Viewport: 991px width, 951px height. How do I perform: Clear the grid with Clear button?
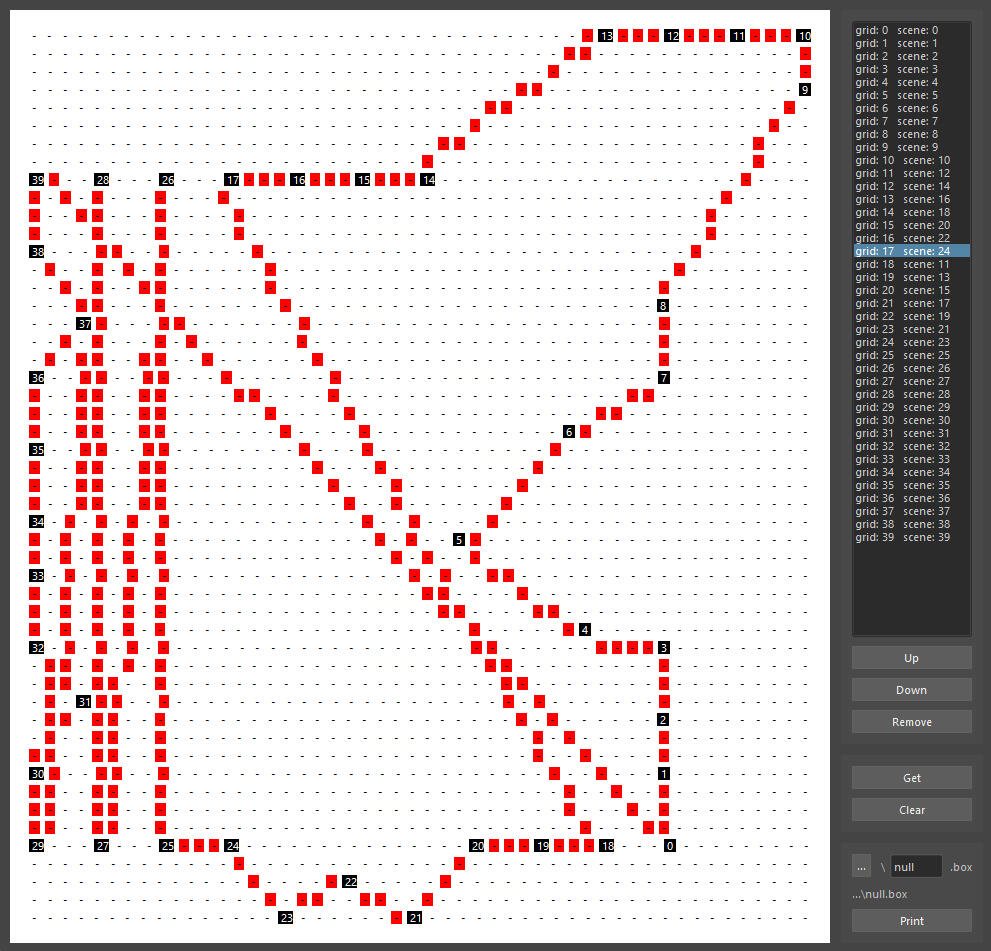[911, 810]
